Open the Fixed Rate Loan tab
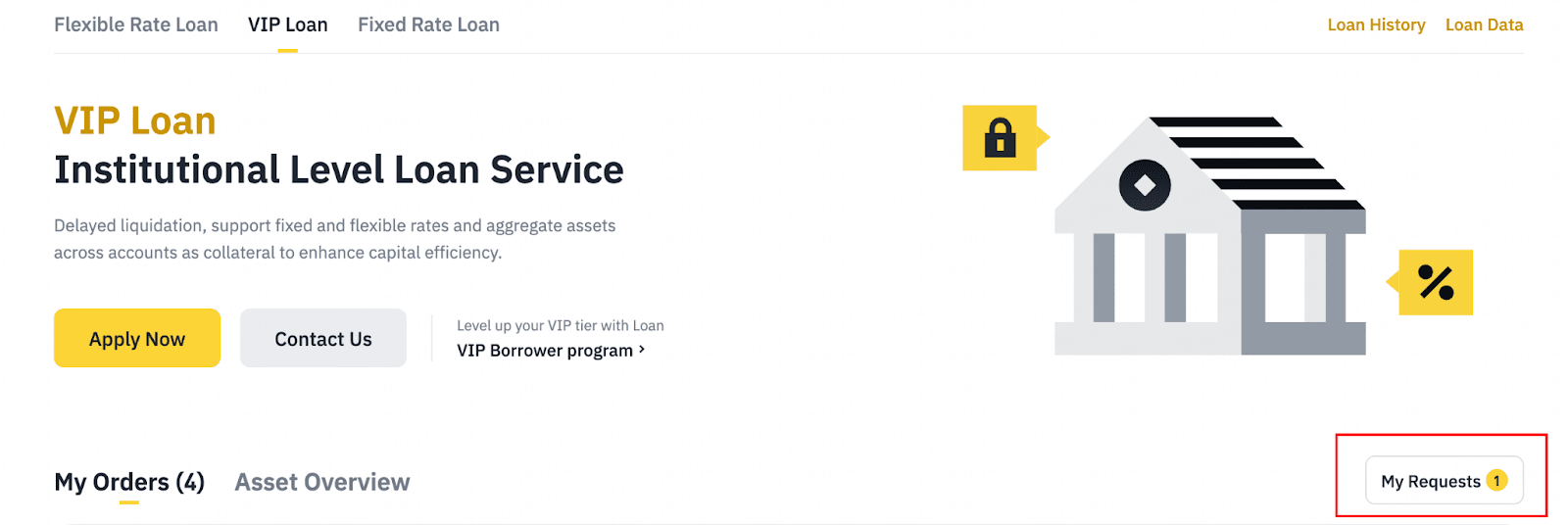This screenshot has height=525, width=1568. (428, 24)
